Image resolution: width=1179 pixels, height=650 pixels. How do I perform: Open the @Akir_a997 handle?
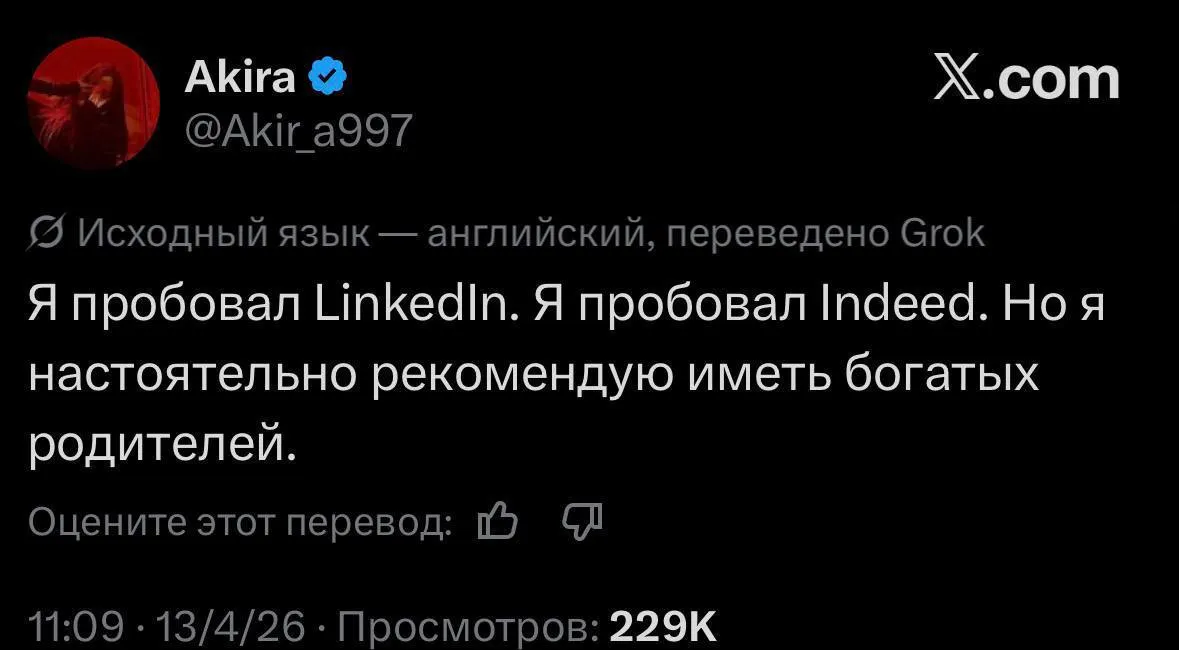[297, 126]
